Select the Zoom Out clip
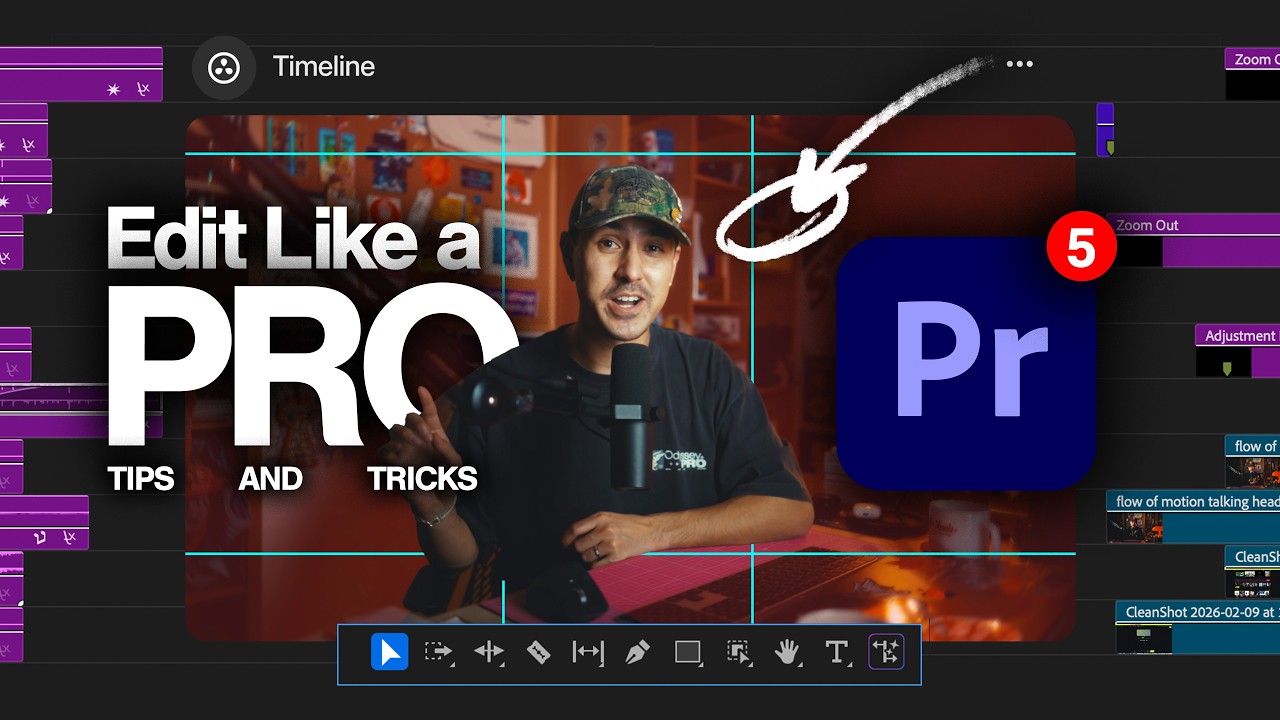The height and width of the screenshot is (720, 1280). click(1196, 240)
